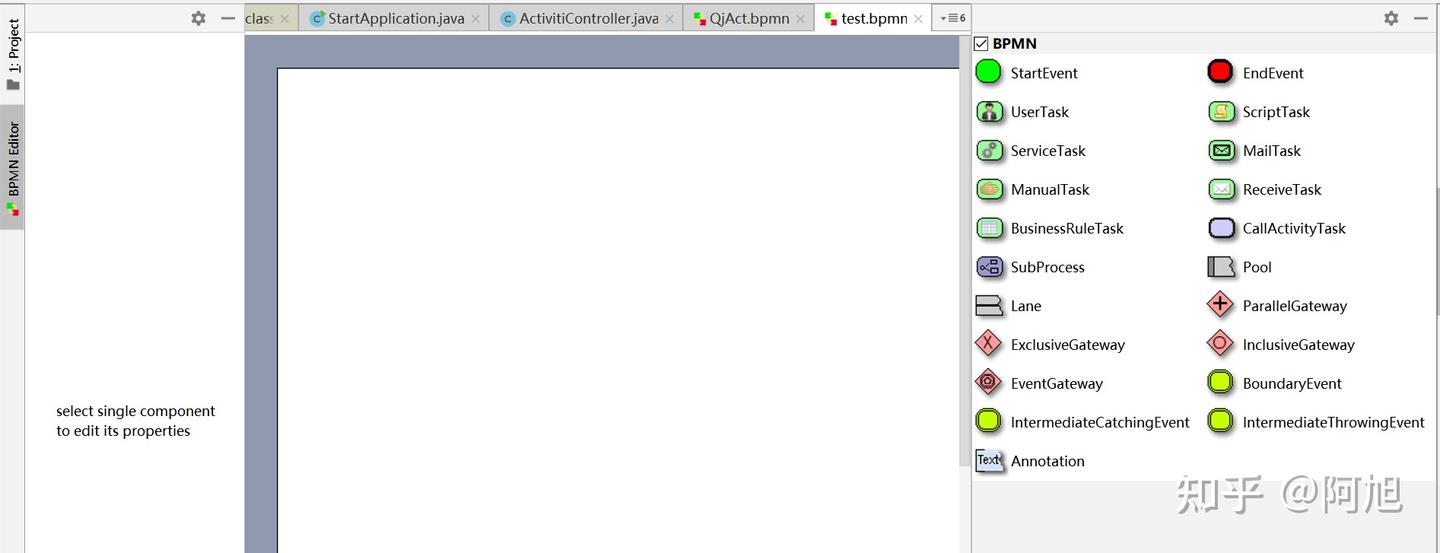1440x553 pixels.
Task: Switch to the QjAct.bpmn tab
Action: coord(749,18)
